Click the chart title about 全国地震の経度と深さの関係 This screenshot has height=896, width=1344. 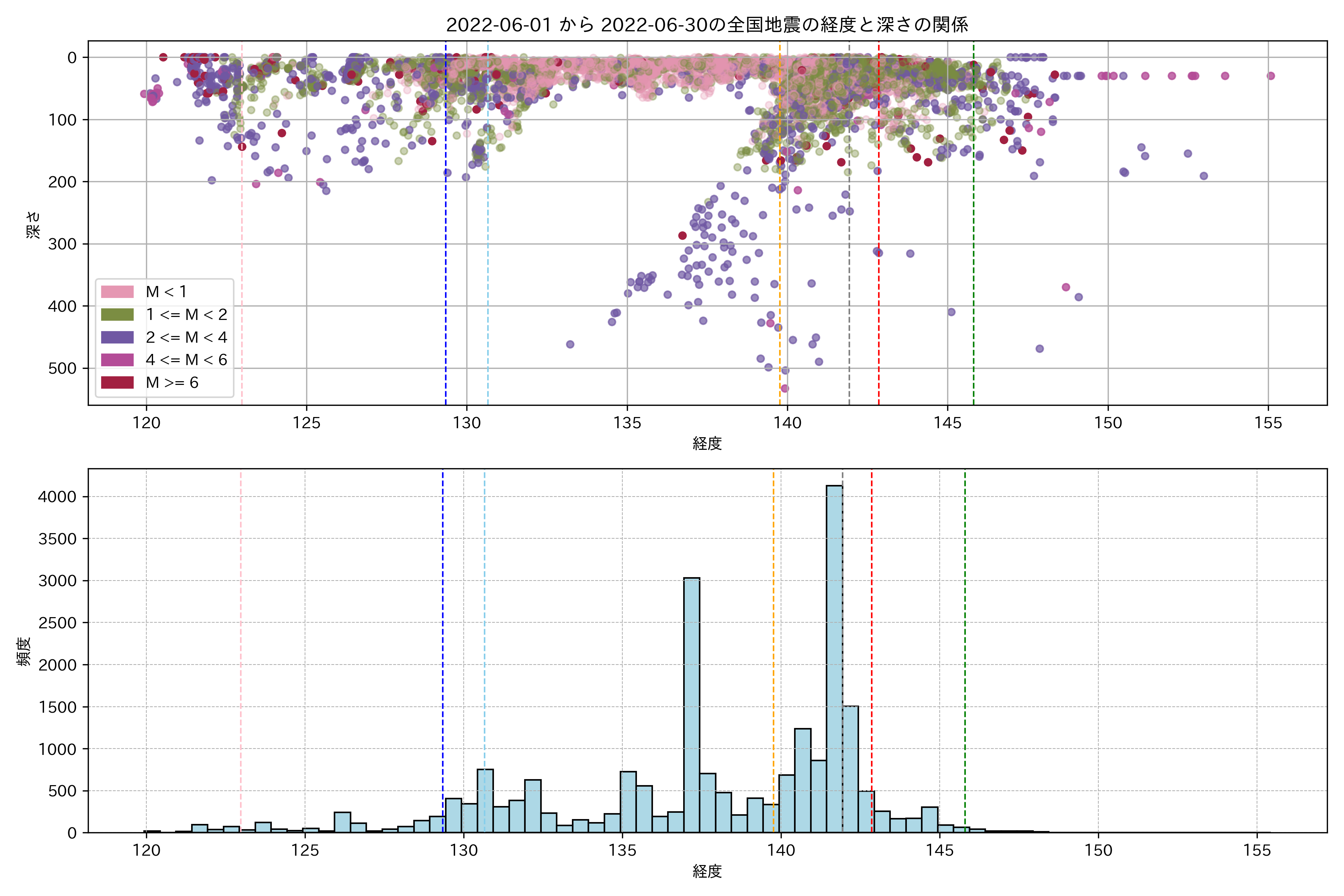click(707, 25)
